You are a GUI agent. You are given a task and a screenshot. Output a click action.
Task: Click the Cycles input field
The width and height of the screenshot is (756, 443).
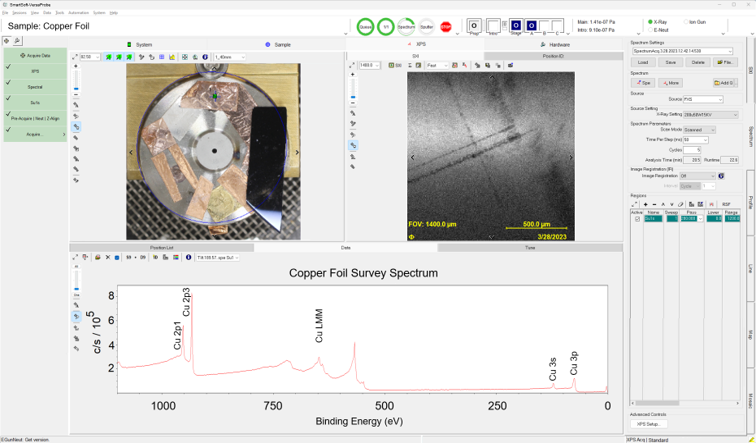click(x=691, y=150)
